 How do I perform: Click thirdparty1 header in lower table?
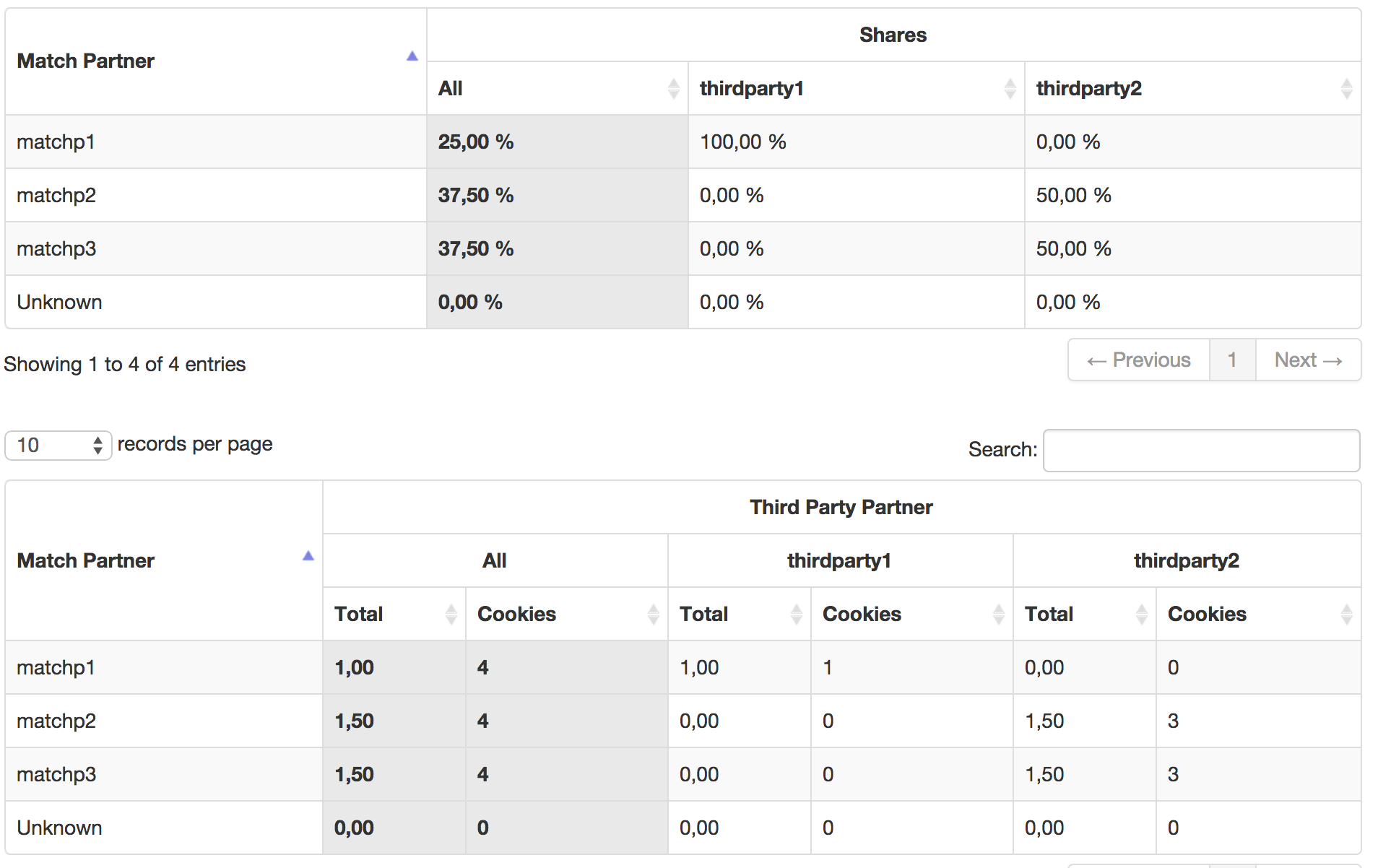click(x=839, y=560)
